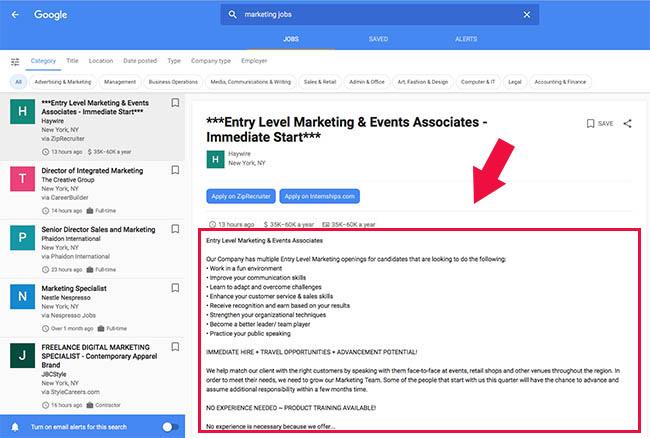650x438 pixels.
Task: Choose the Management category chip
Action: tap(120, 82)
